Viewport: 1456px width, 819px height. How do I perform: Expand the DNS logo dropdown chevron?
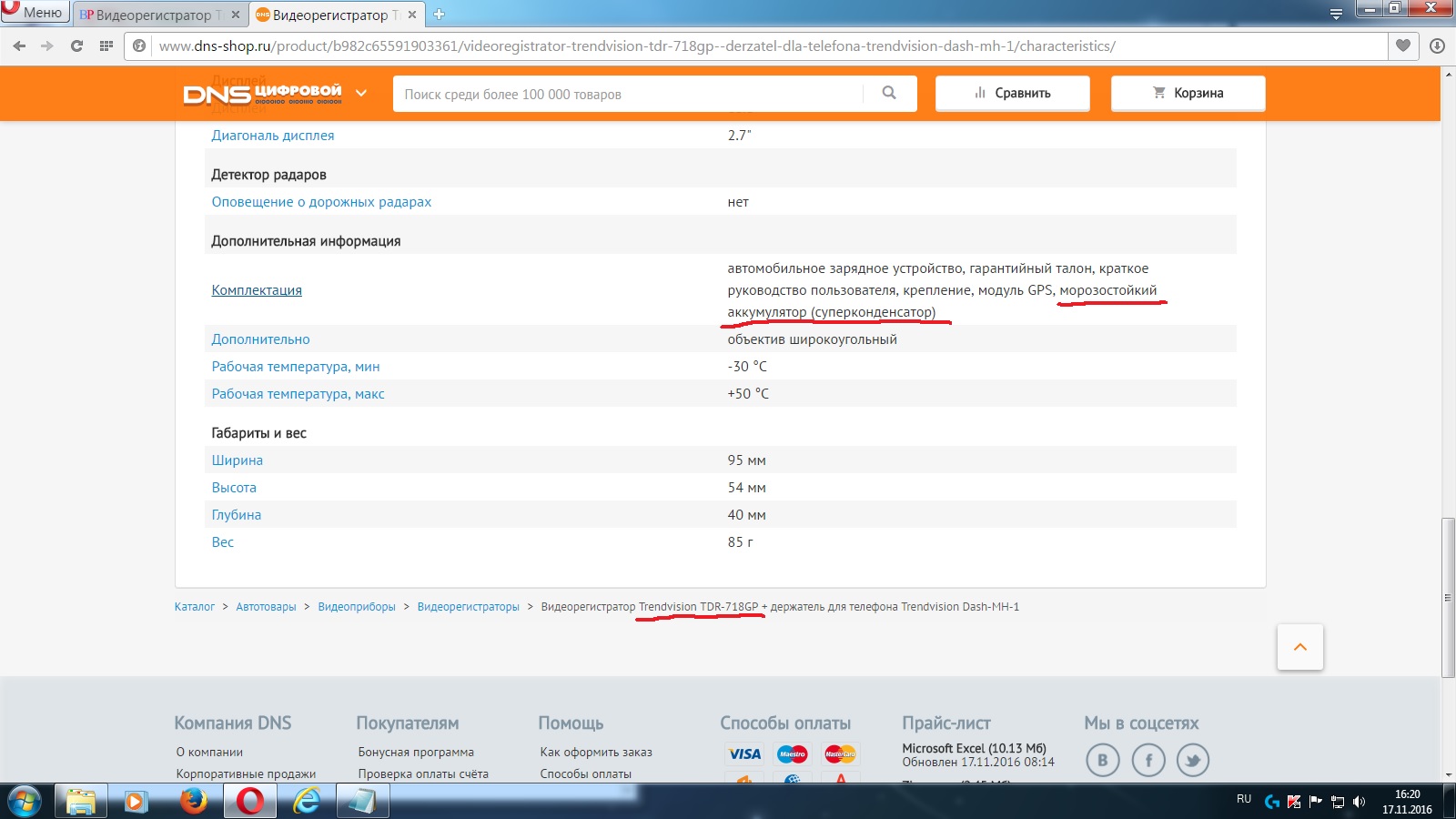(x=361, y=93)
